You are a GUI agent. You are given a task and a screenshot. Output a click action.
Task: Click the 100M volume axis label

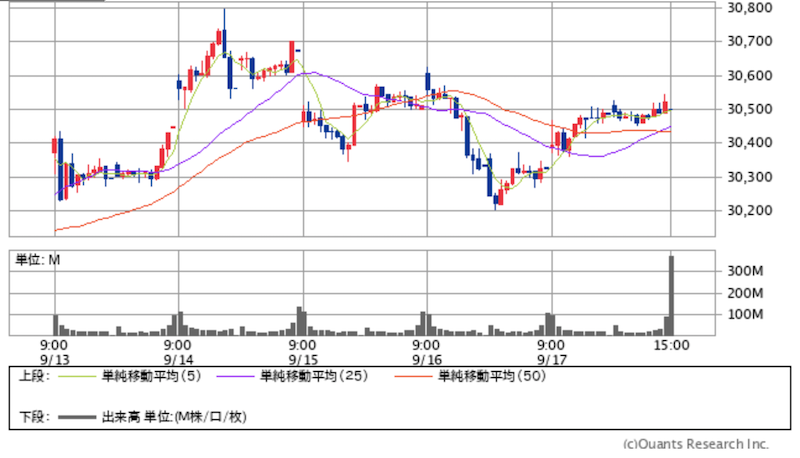click(745, 314)
